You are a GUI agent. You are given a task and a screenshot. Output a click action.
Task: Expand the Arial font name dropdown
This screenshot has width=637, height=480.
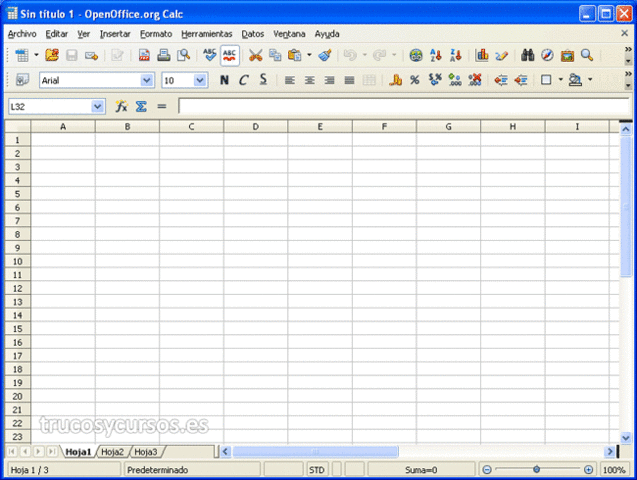pos(147,80)
